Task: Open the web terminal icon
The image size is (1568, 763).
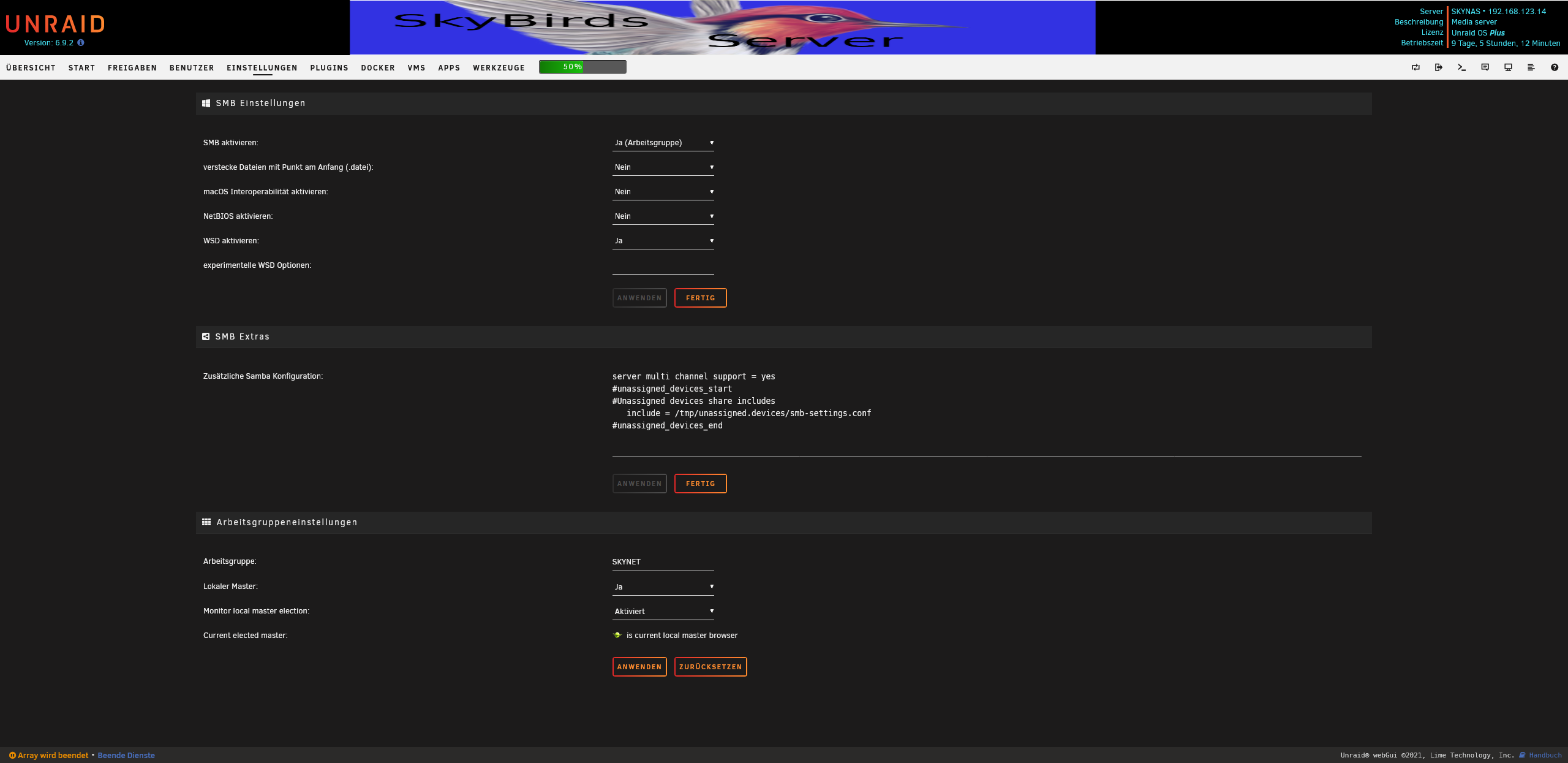Action: [1461, 67]
